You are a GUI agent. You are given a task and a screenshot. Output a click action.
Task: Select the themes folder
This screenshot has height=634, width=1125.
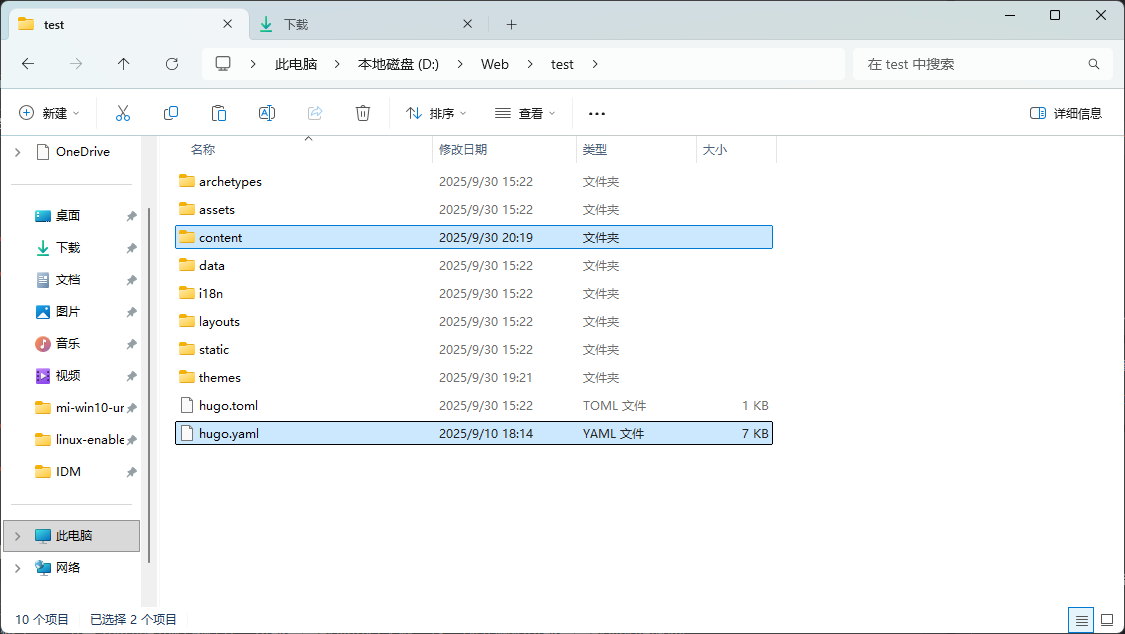[x=219, y=378]
